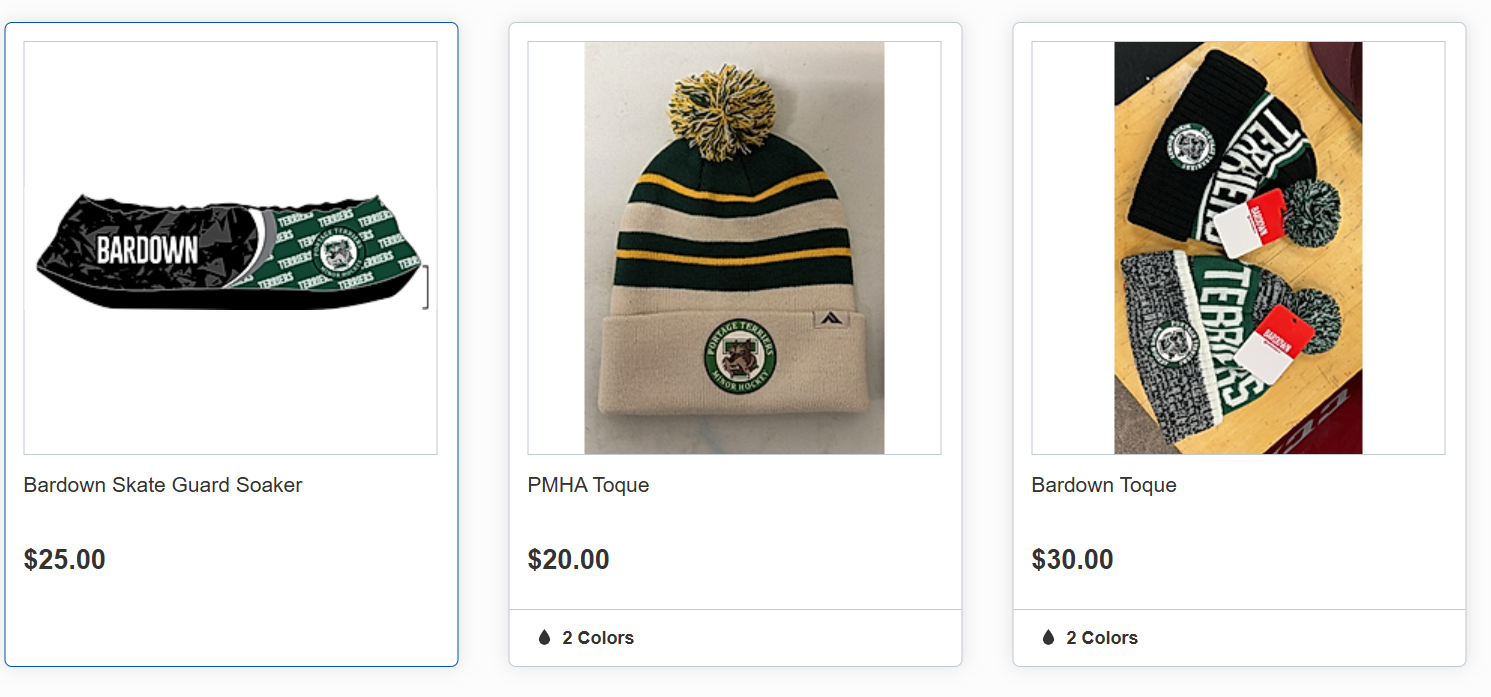This screenshot has height=697, width=1491.
Task: Click the $20.00 price for PMHA Toque
Action: click(569, 559)
